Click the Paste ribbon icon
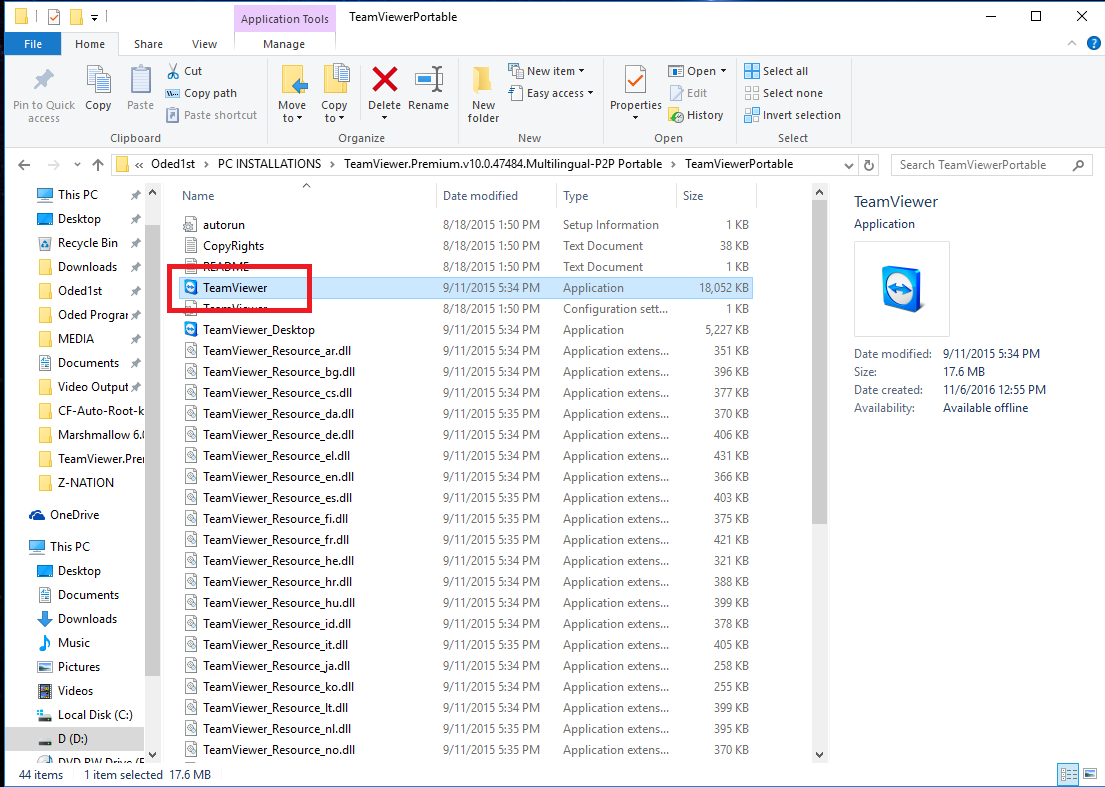The height and width of the screenshot is (787, 1105). pyautogui.click(x=140, y=80)
